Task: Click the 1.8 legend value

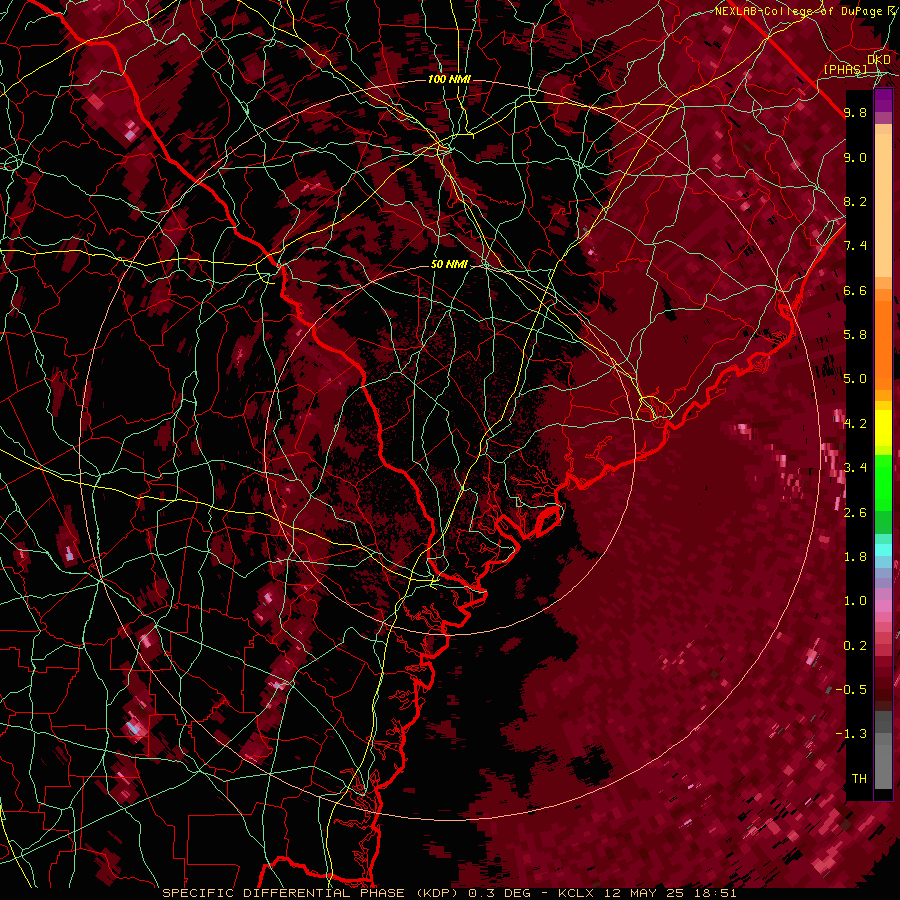Action: point(855,557)
